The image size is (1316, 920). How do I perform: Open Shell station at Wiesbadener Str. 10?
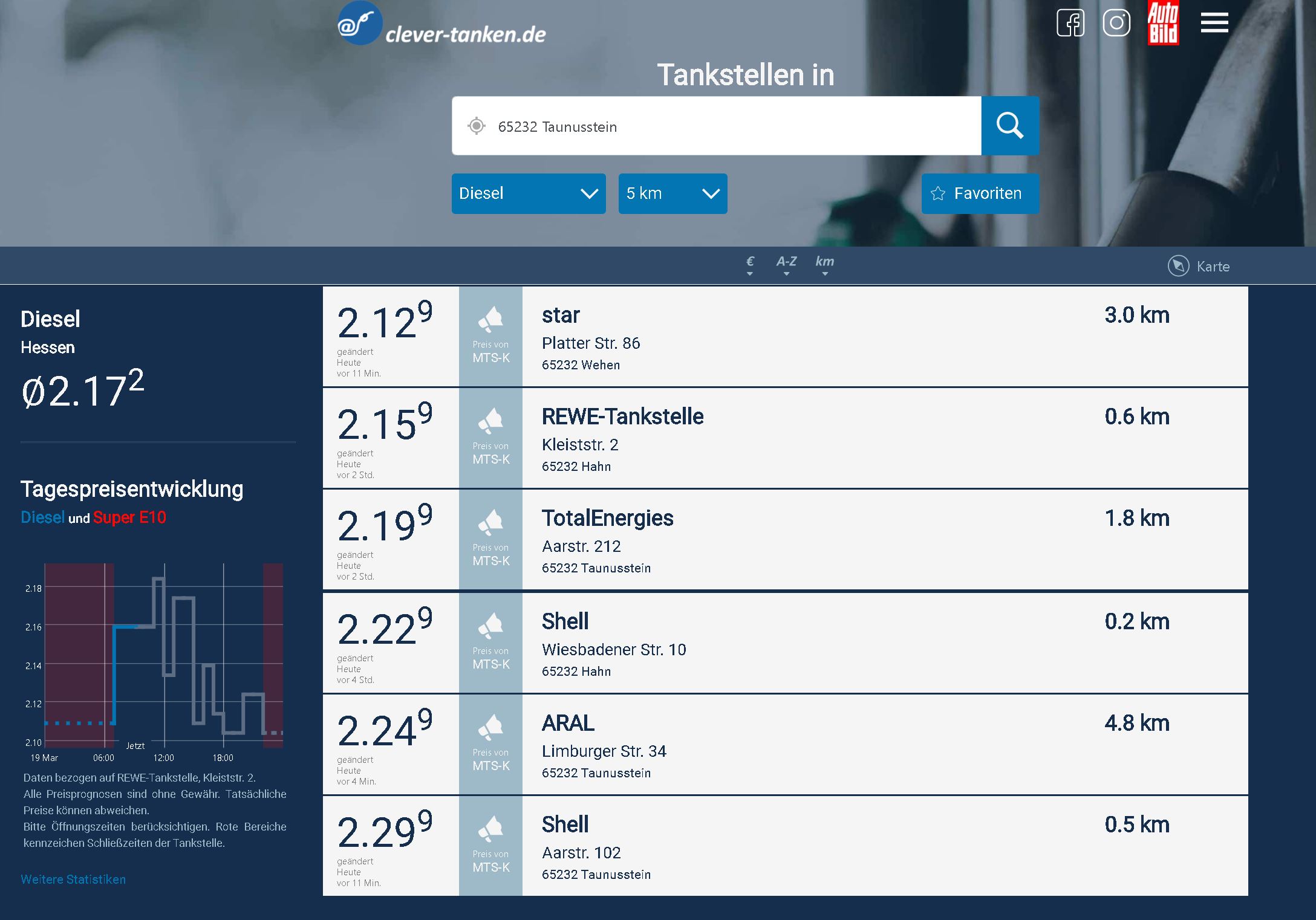[x=565, y=621]
